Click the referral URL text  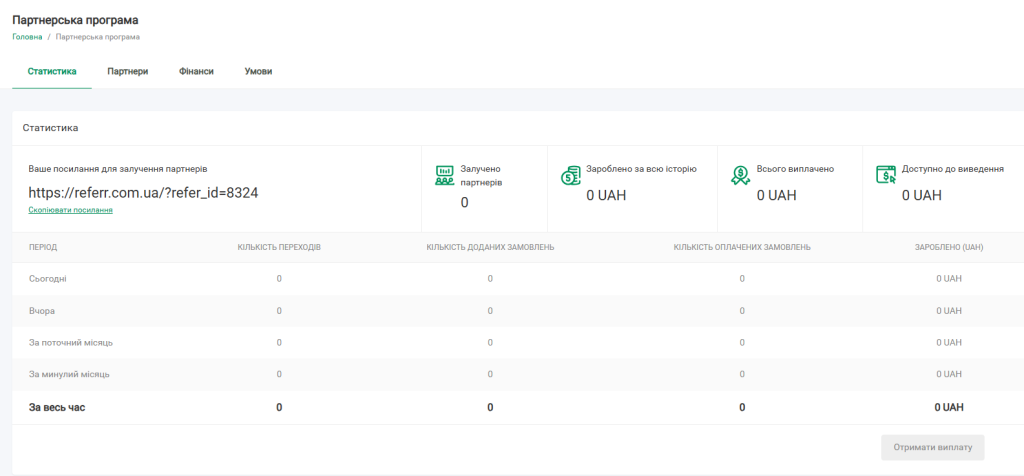click(x=143, y=192)
